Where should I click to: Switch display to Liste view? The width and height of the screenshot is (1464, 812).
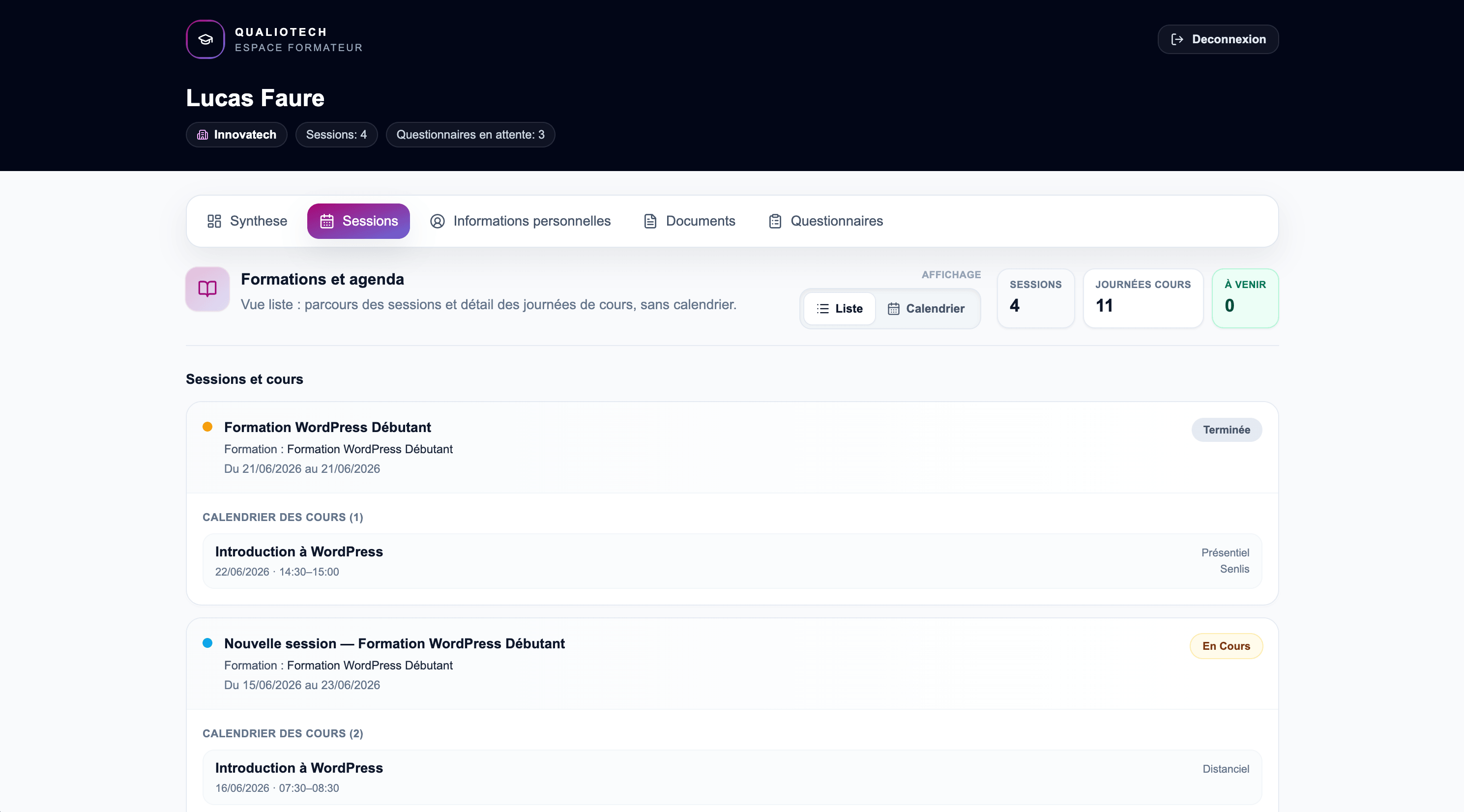click(839, 309)
